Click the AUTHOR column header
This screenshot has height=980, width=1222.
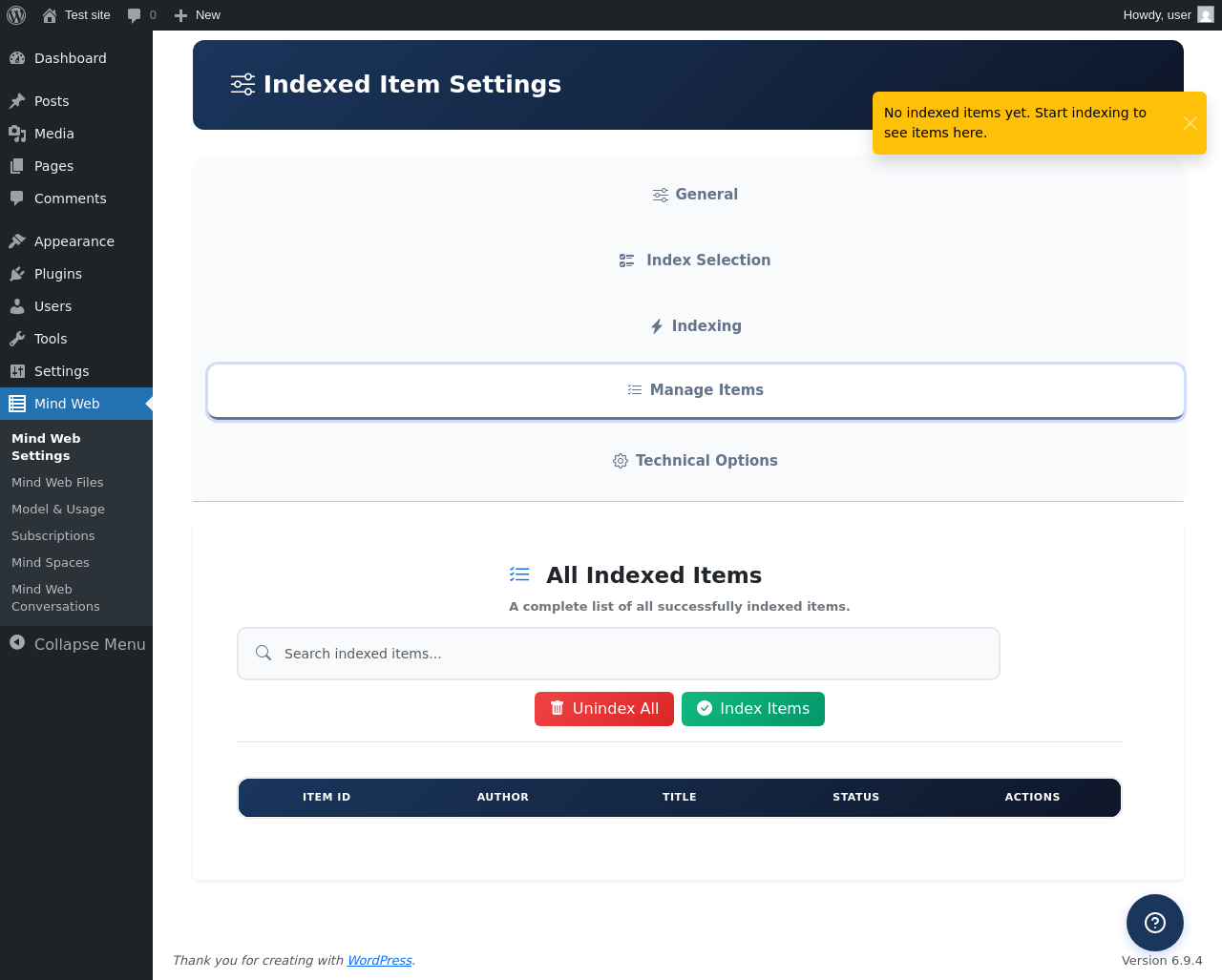[x=503, y=798]
